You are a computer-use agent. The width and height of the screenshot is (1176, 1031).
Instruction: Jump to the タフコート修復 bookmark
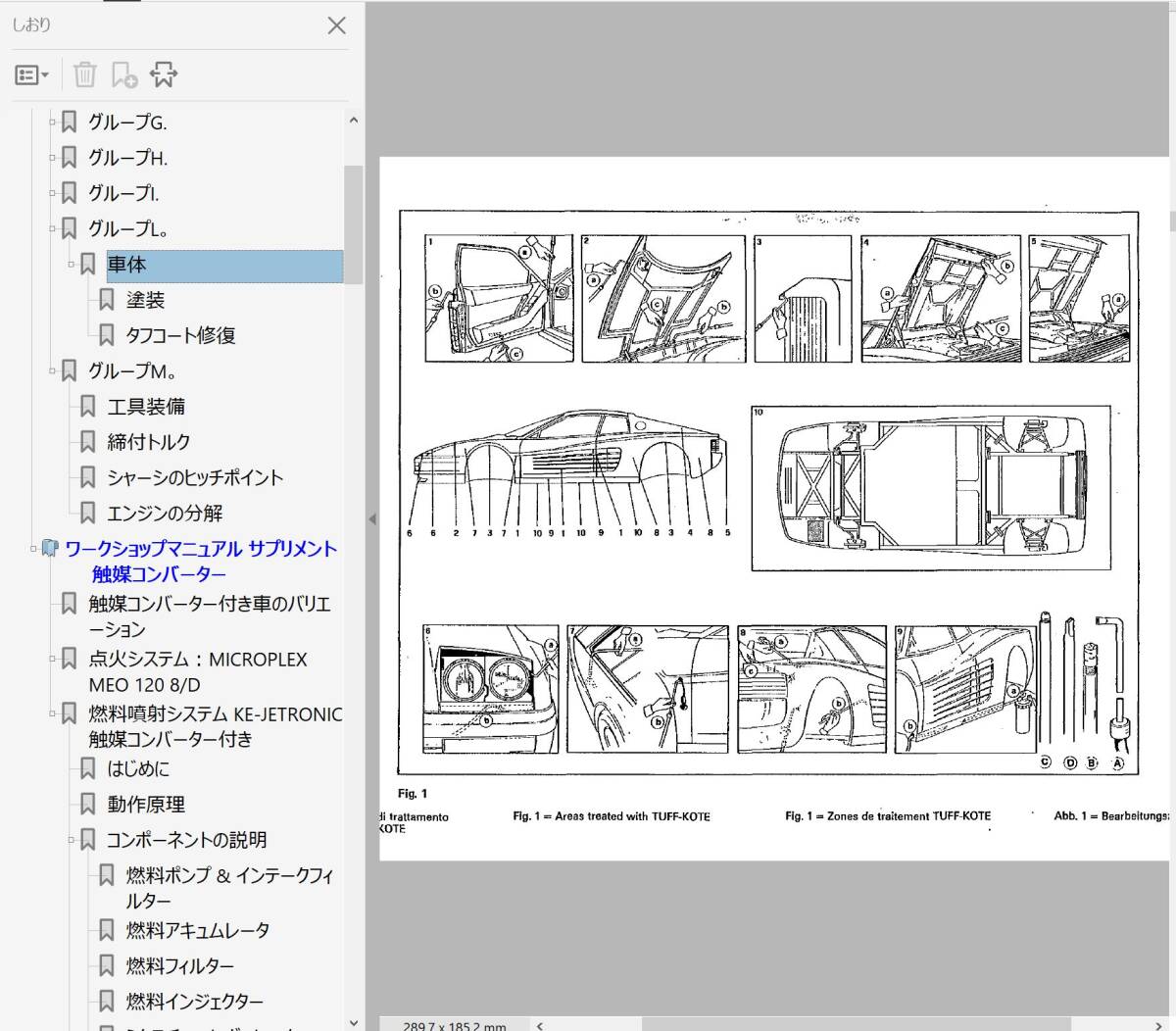pyautogui.click(x=180, y=335)
